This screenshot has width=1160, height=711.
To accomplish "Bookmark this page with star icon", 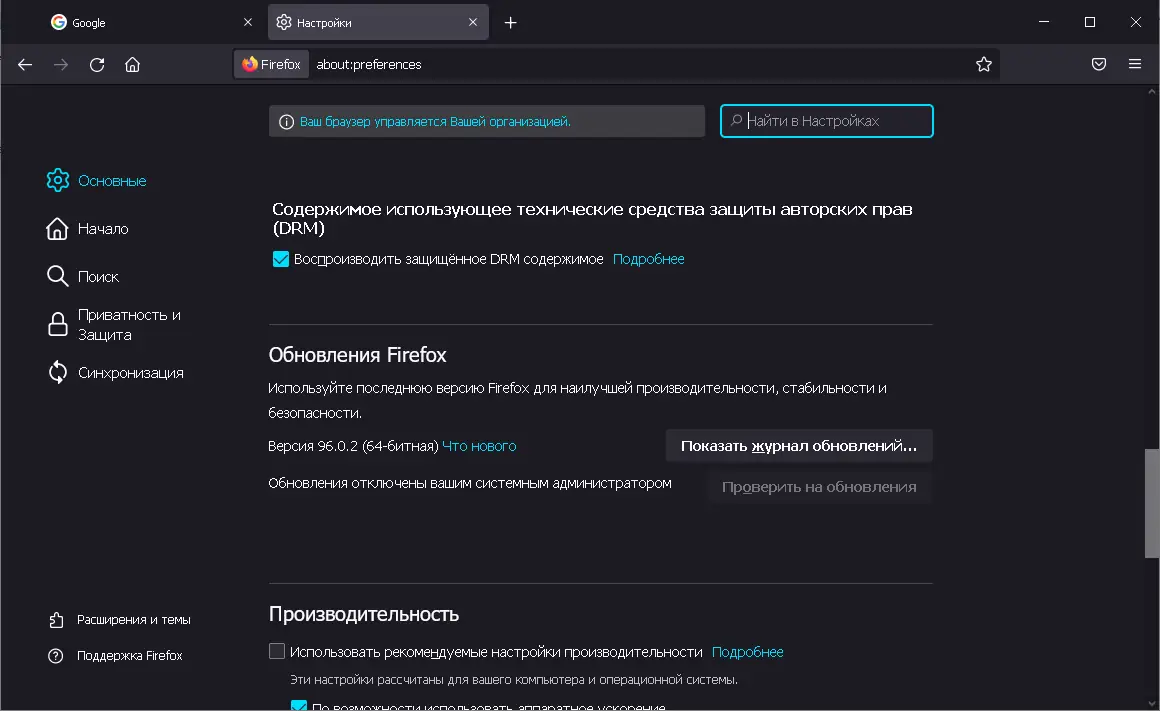I will click(983, 64).
